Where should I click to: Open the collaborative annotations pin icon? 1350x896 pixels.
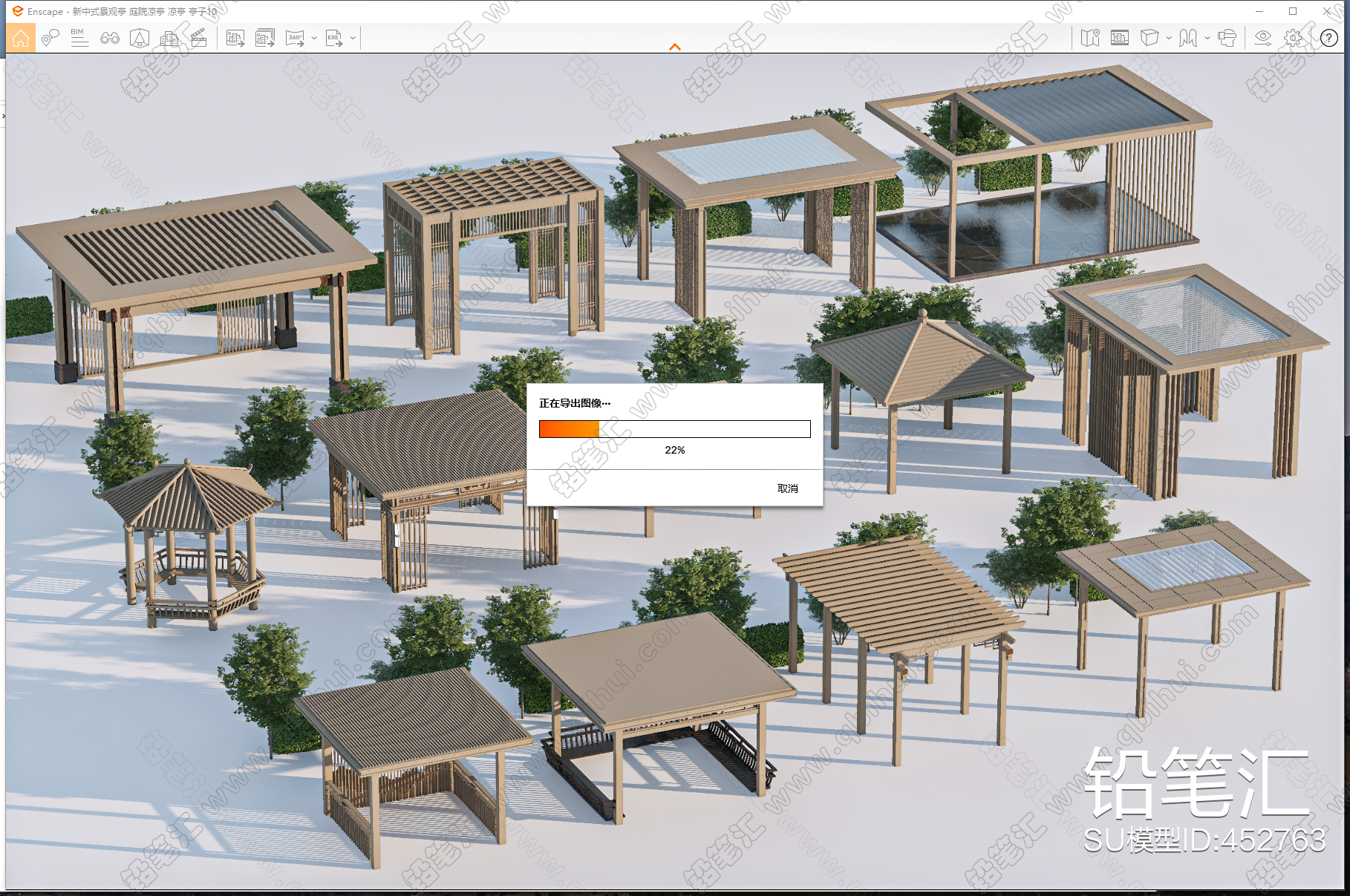coord(50,38)
